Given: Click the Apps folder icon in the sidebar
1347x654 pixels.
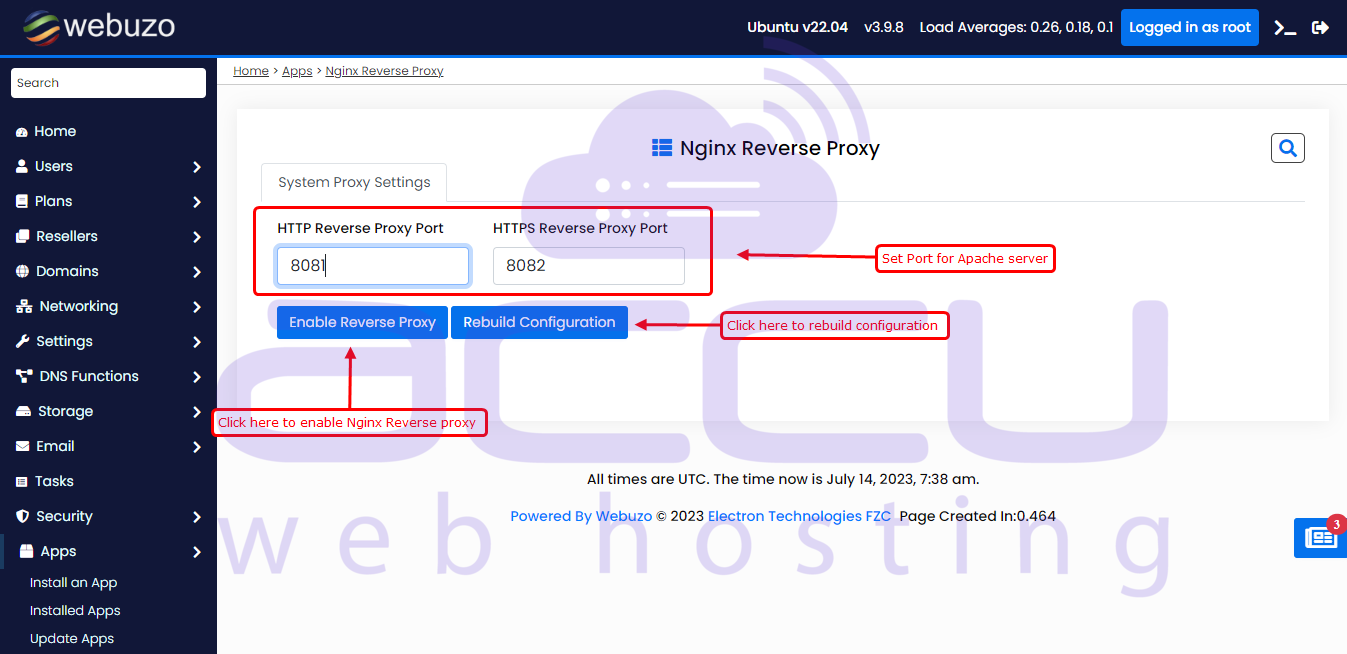Looking at the screenshot, I should 26,551.
